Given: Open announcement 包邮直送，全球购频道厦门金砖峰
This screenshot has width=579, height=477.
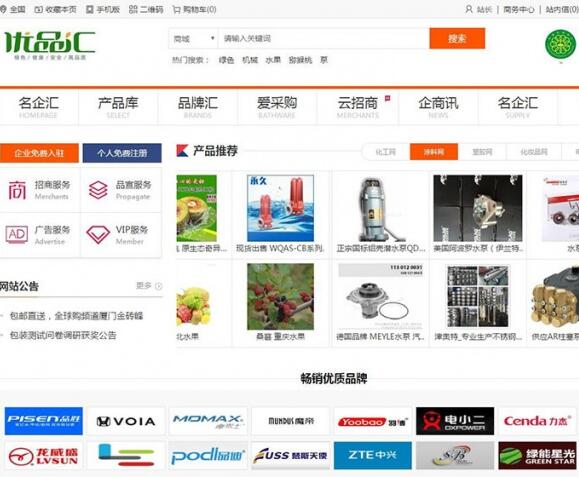Looking at the screenshot, I should (76, 316).
